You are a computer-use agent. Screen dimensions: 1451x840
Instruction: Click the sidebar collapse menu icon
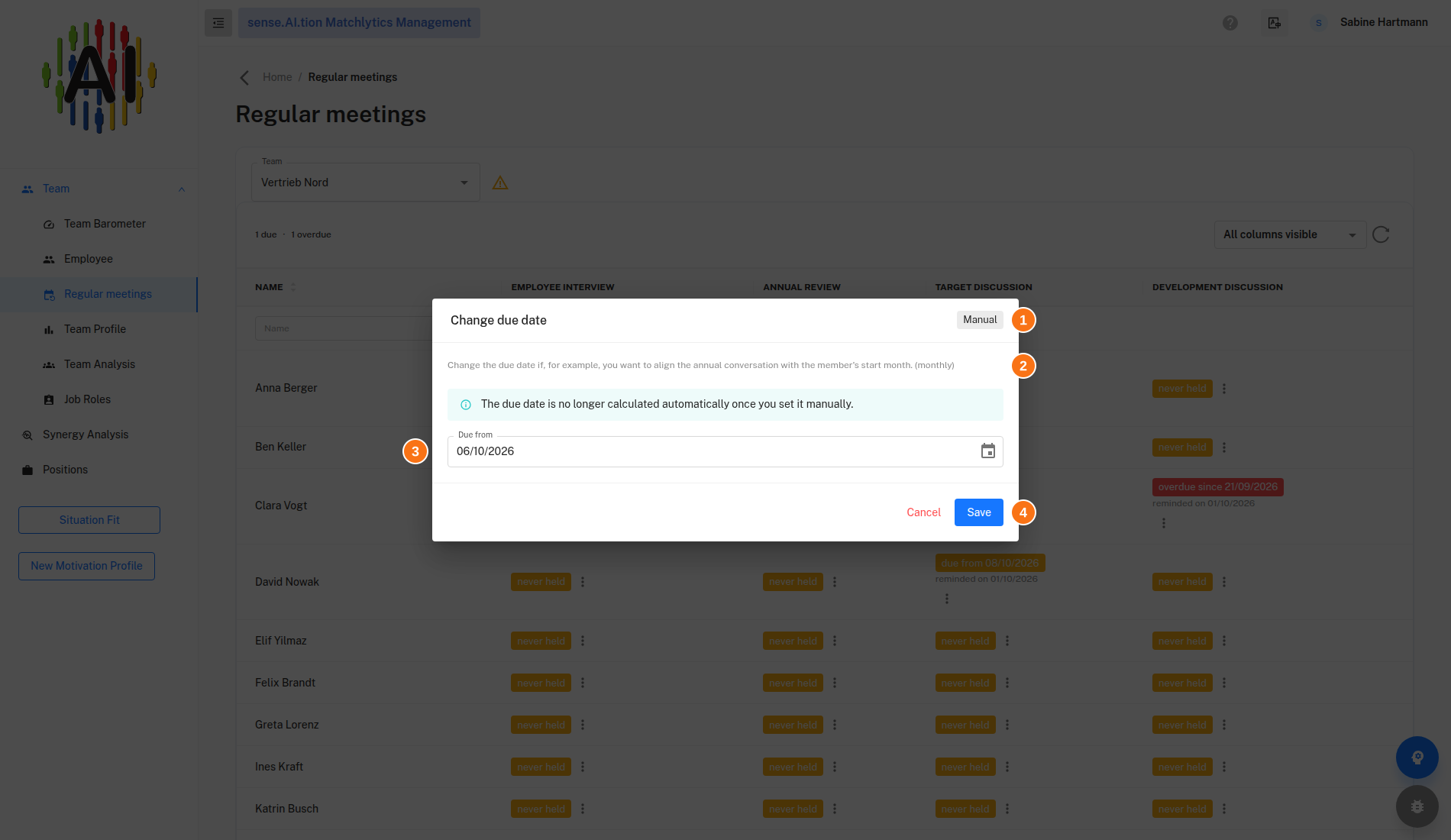click(x=218, y=23)
